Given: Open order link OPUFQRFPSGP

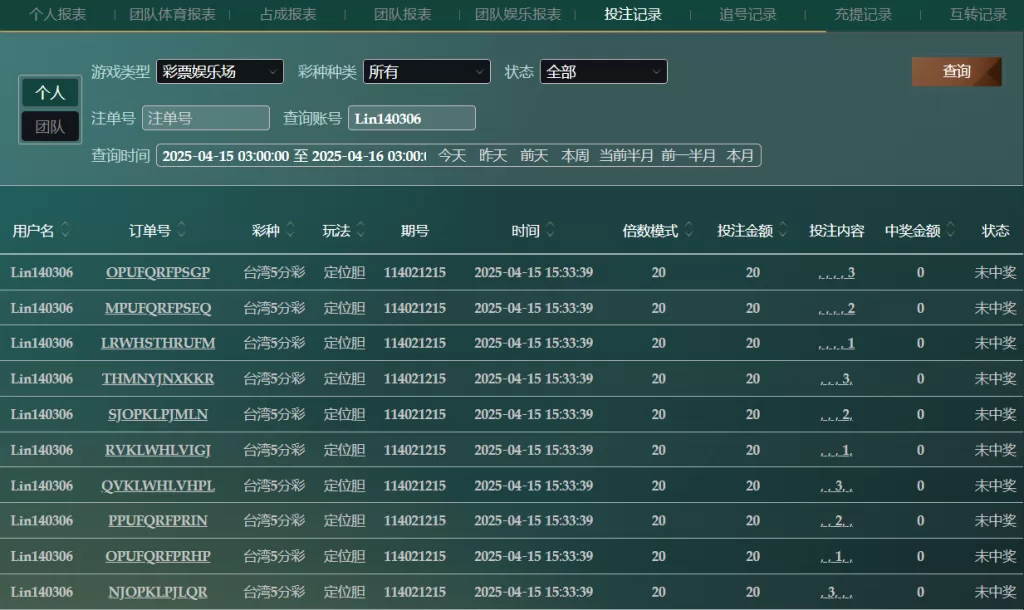Looking at the screenshot, I should pyautogui.click(x=158, y=273).
